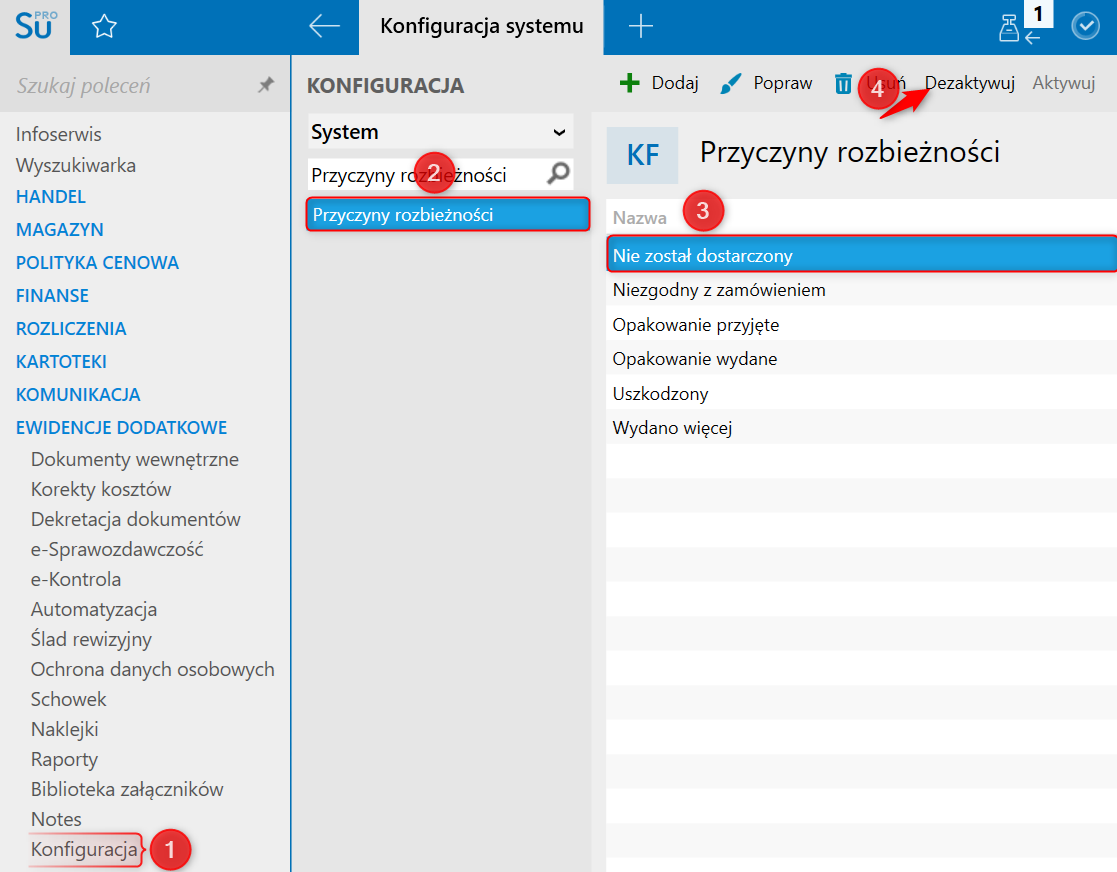
Task: Click the favorites star icon
Action: (104, 27)
